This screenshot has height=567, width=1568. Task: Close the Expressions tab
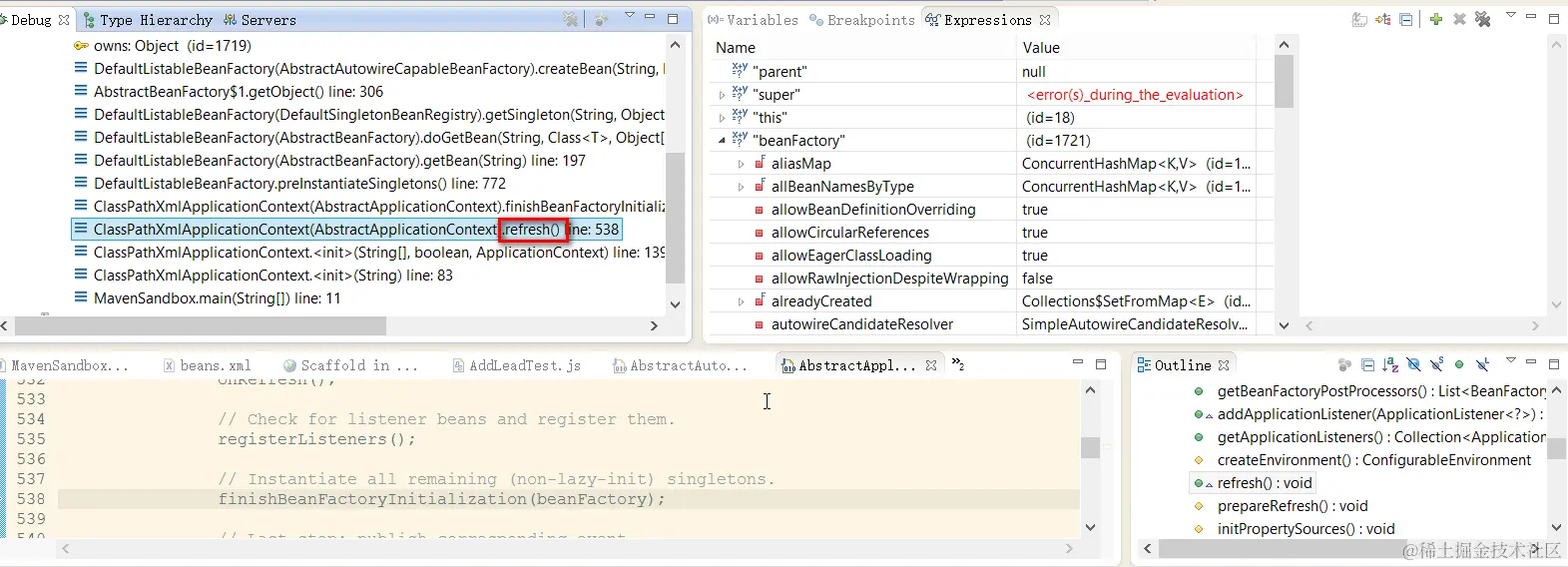click(x=1045, y=20)
